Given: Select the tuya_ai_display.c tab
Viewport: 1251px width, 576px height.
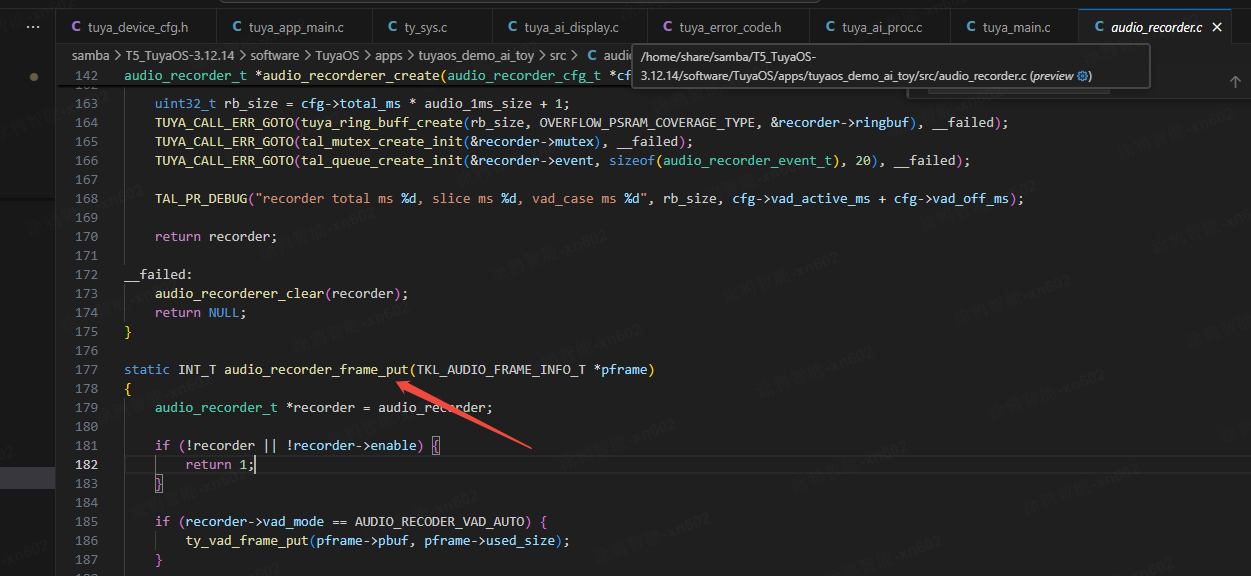Looking at the screenshot, I should (573, 28).
